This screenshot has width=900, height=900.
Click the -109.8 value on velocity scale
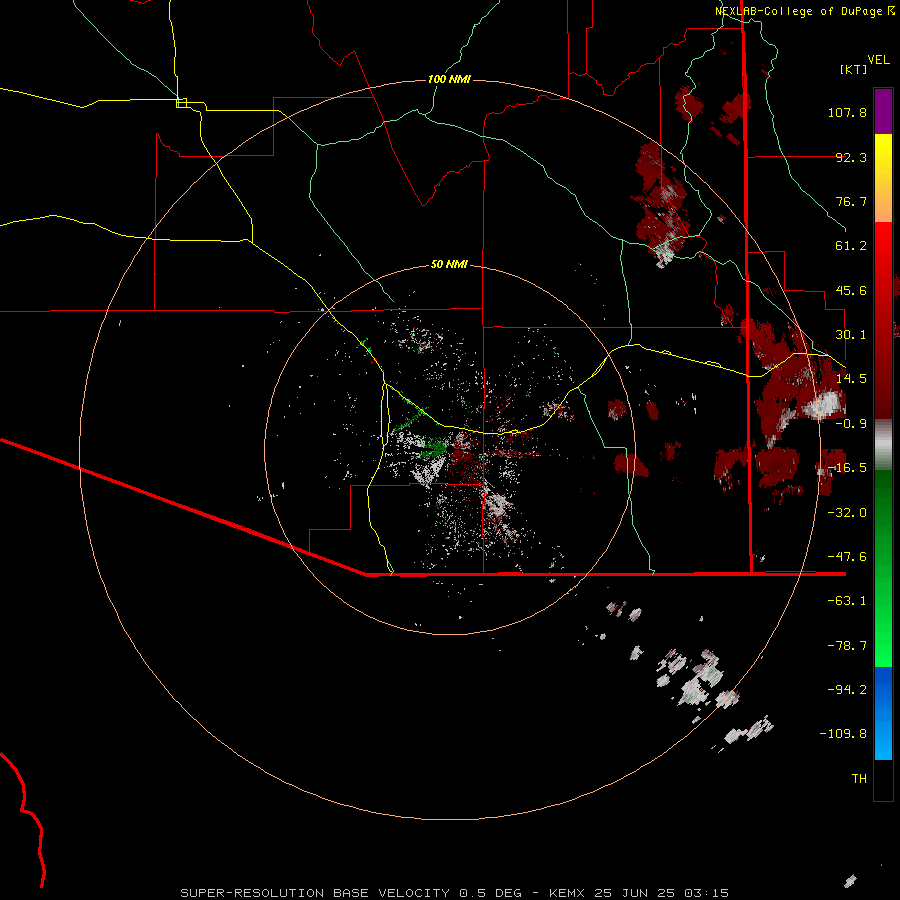[843, 734]
